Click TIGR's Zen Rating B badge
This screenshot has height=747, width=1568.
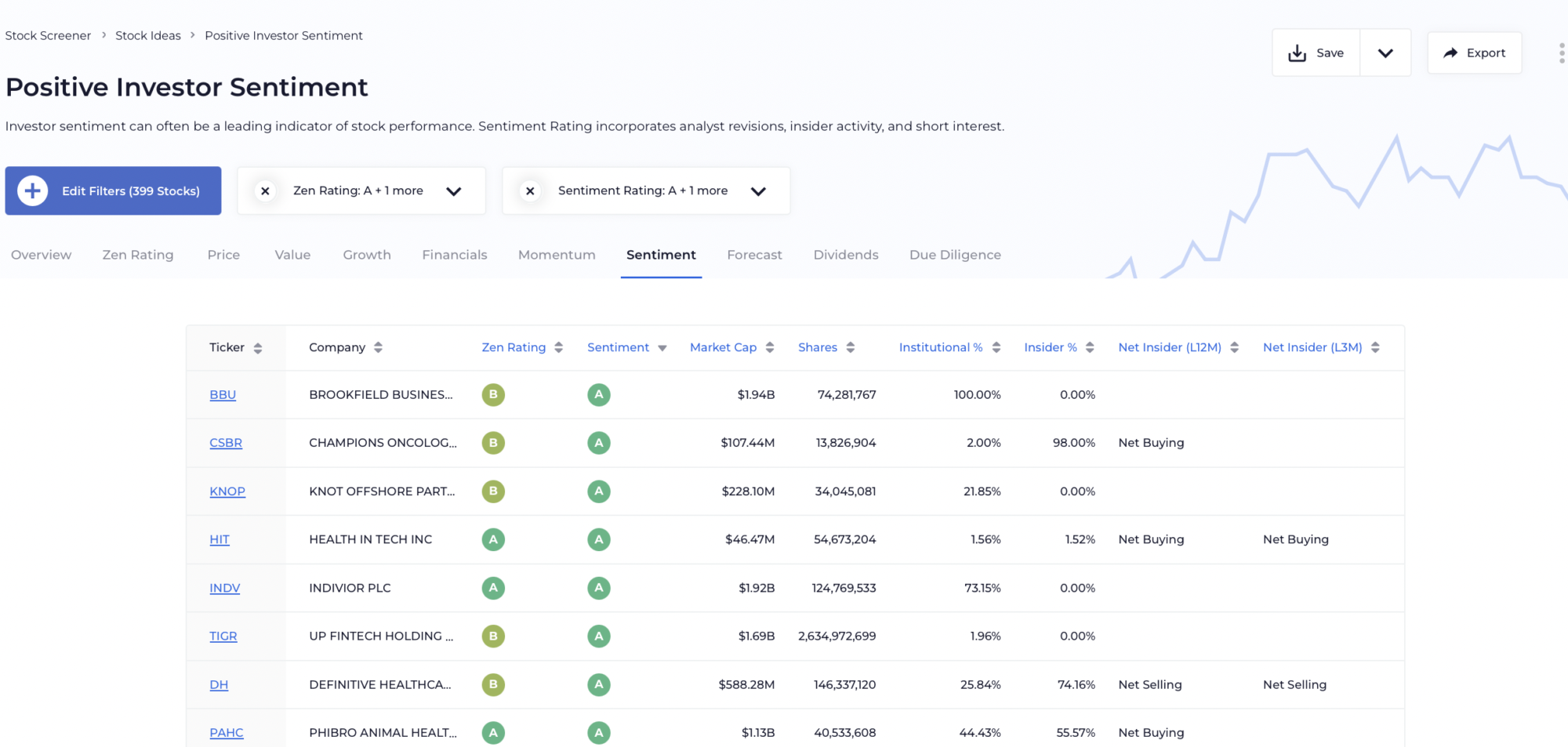[x=493, y=636]
